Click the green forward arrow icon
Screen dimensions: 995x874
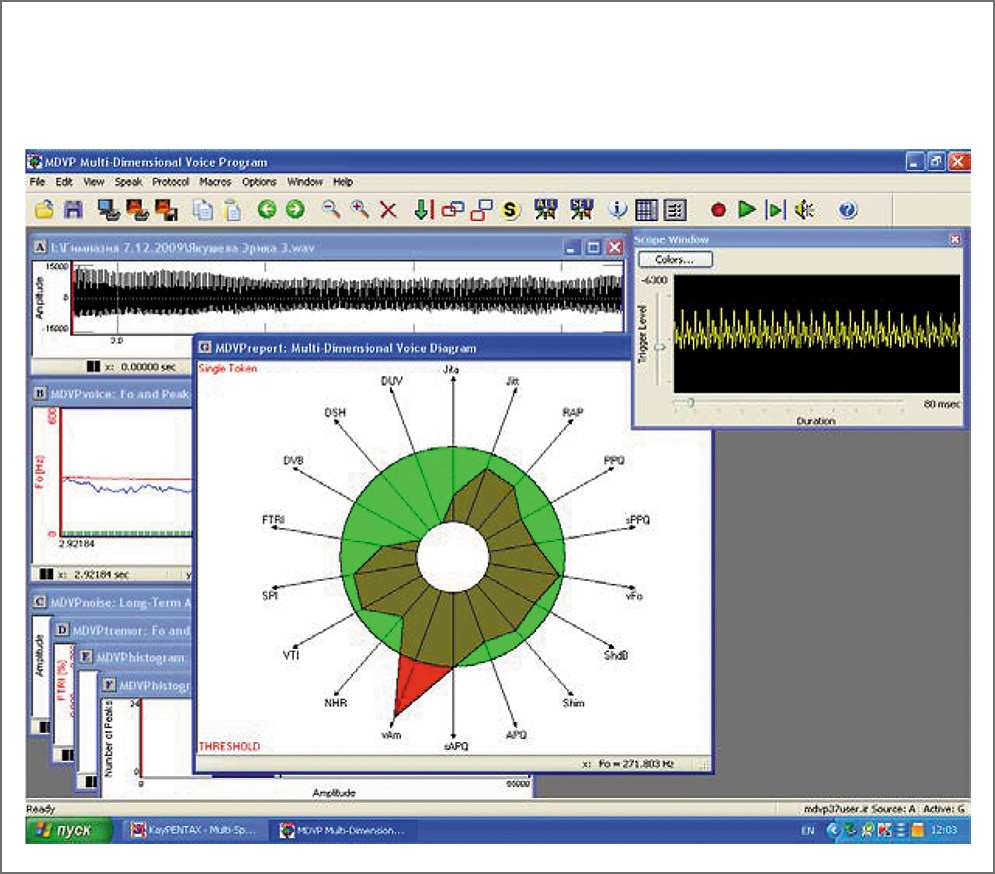pos(294,210)
